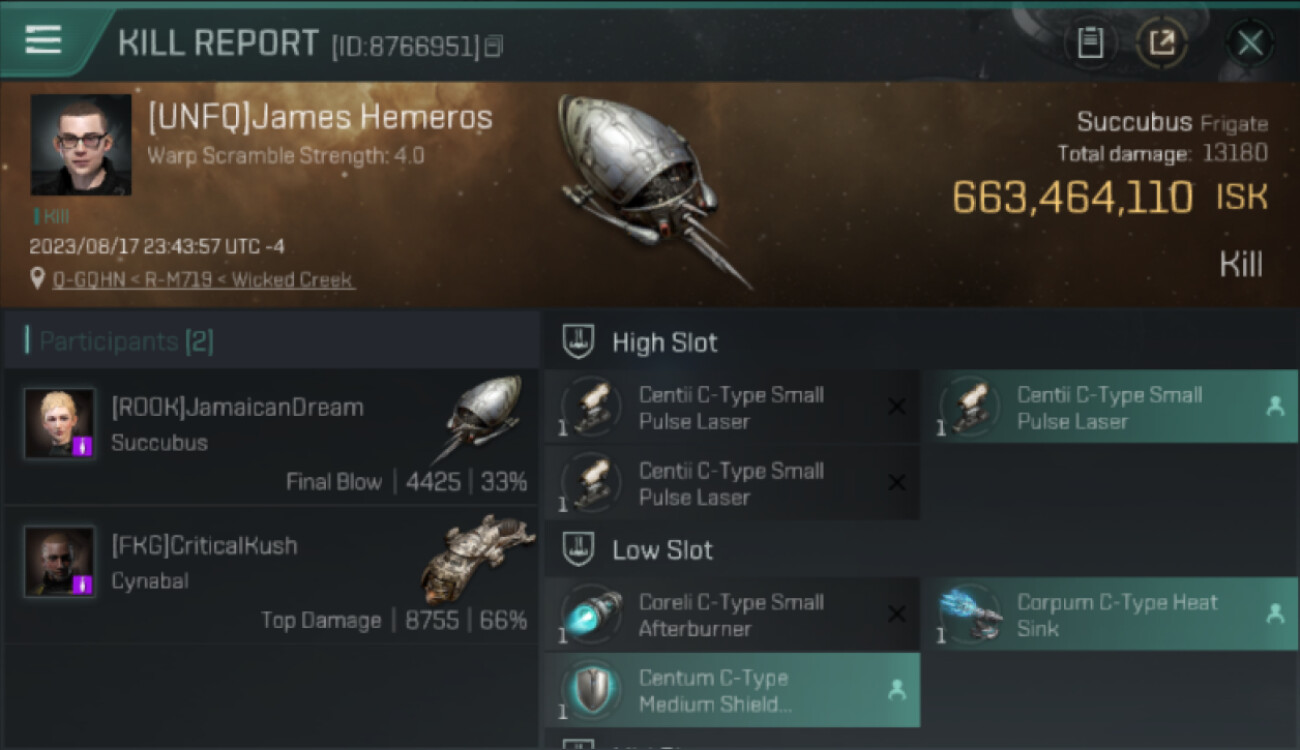Open JamaicanDream pilot portrait
The width and height of the screenshot is (1300, 750).
pyautogui.click(x=60, y=423)
